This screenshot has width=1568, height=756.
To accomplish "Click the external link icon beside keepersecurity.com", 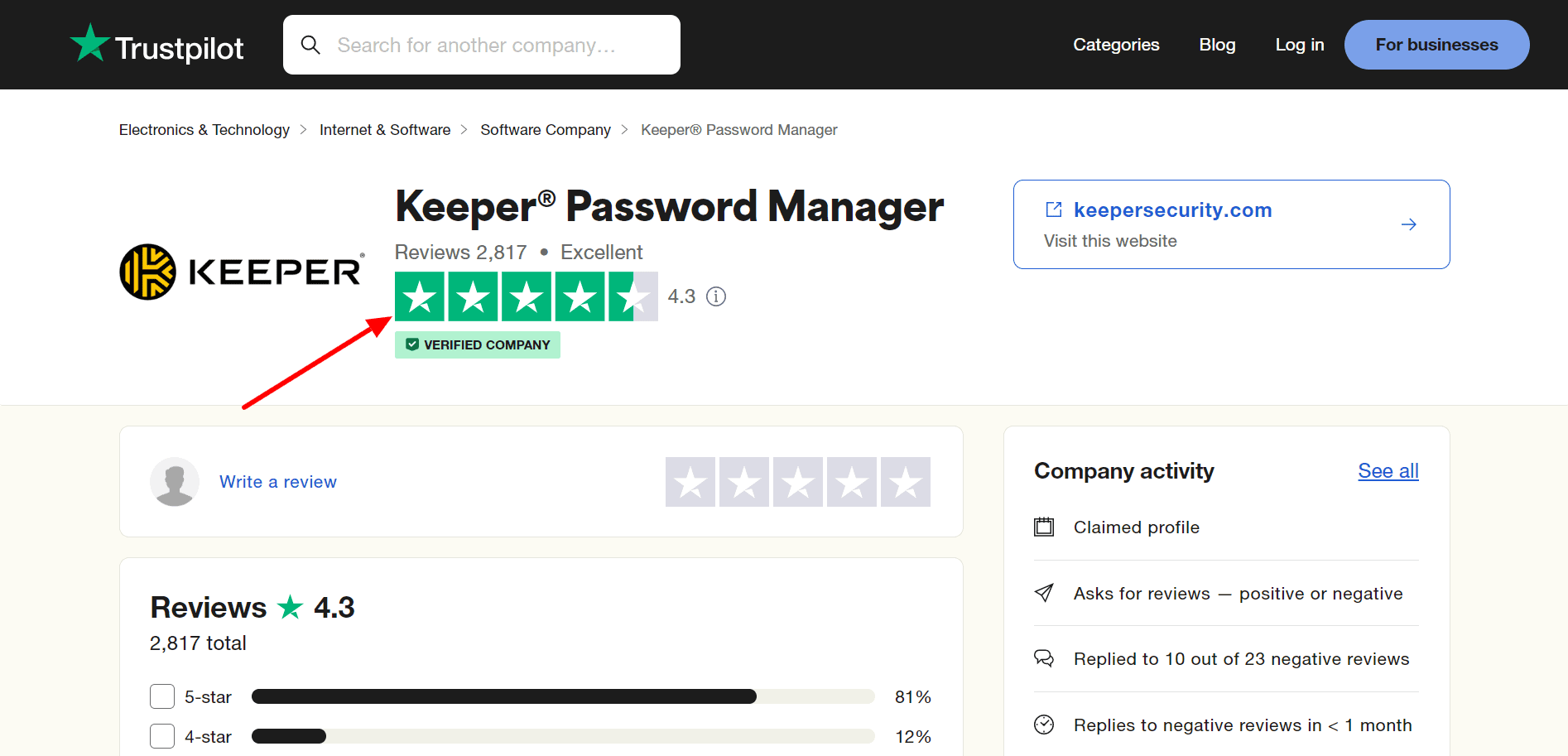I will click(1054, 209).
